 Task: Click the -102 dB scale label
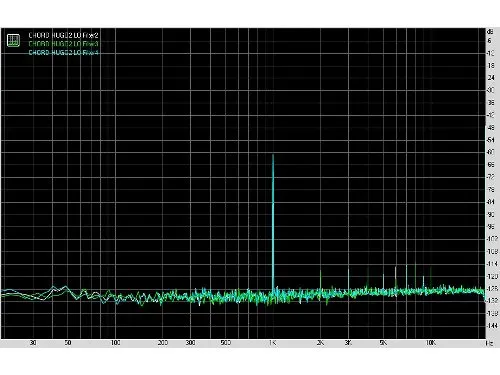(492, 239)
